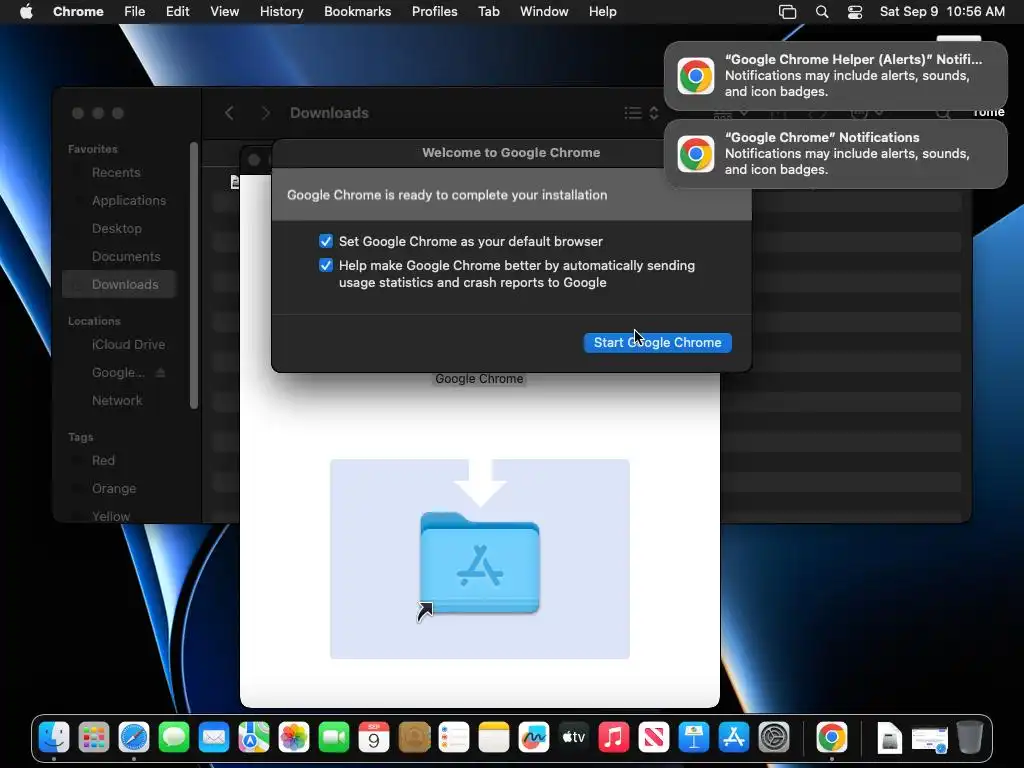This screenshot has height=768, width=1024.
Task: Click Start Google Chrome button
Action: tap(657, 343)
